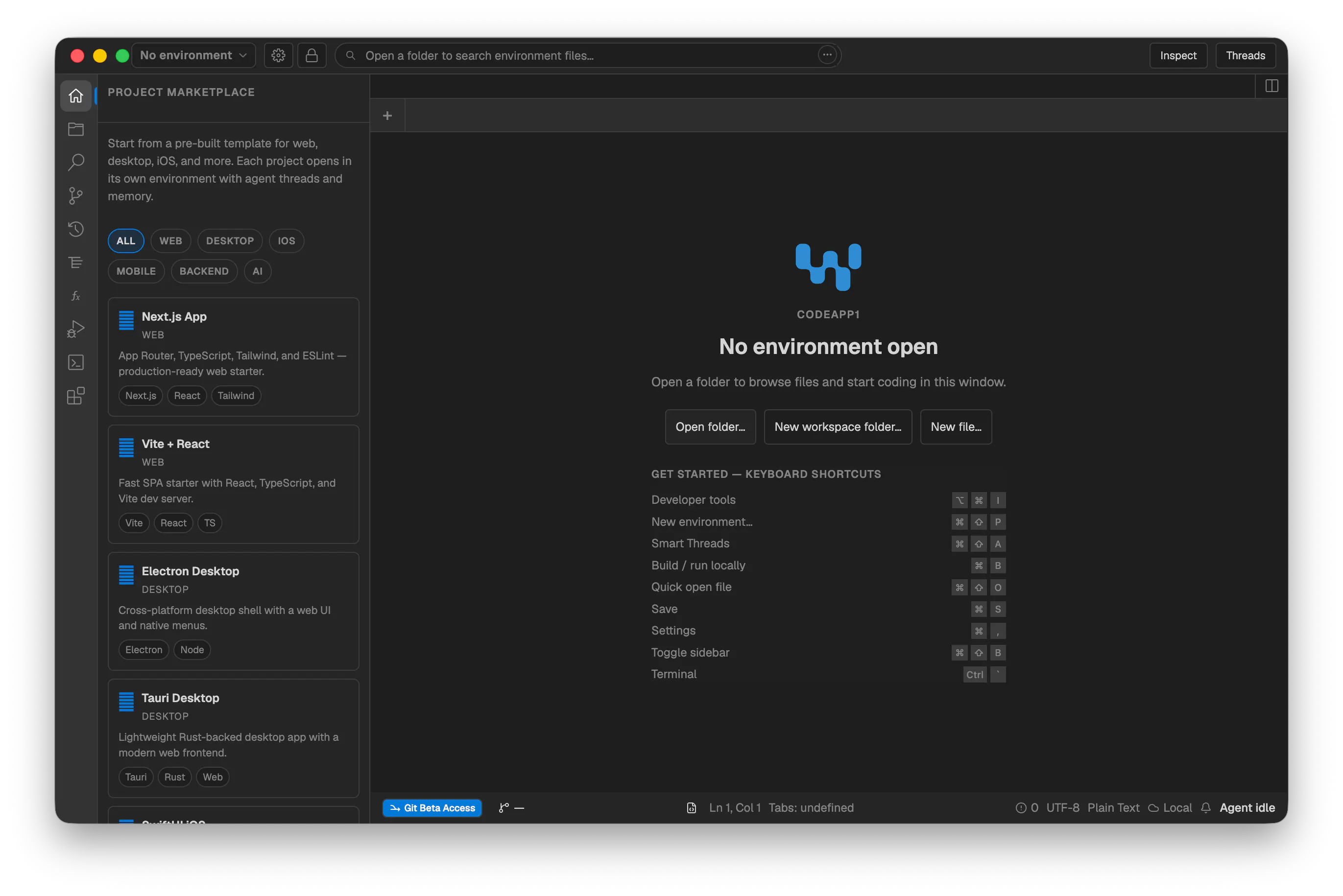Click the Electron Desktop template icon
The width and height of the screenshot is (1343, 896).
tap(126, 575)
